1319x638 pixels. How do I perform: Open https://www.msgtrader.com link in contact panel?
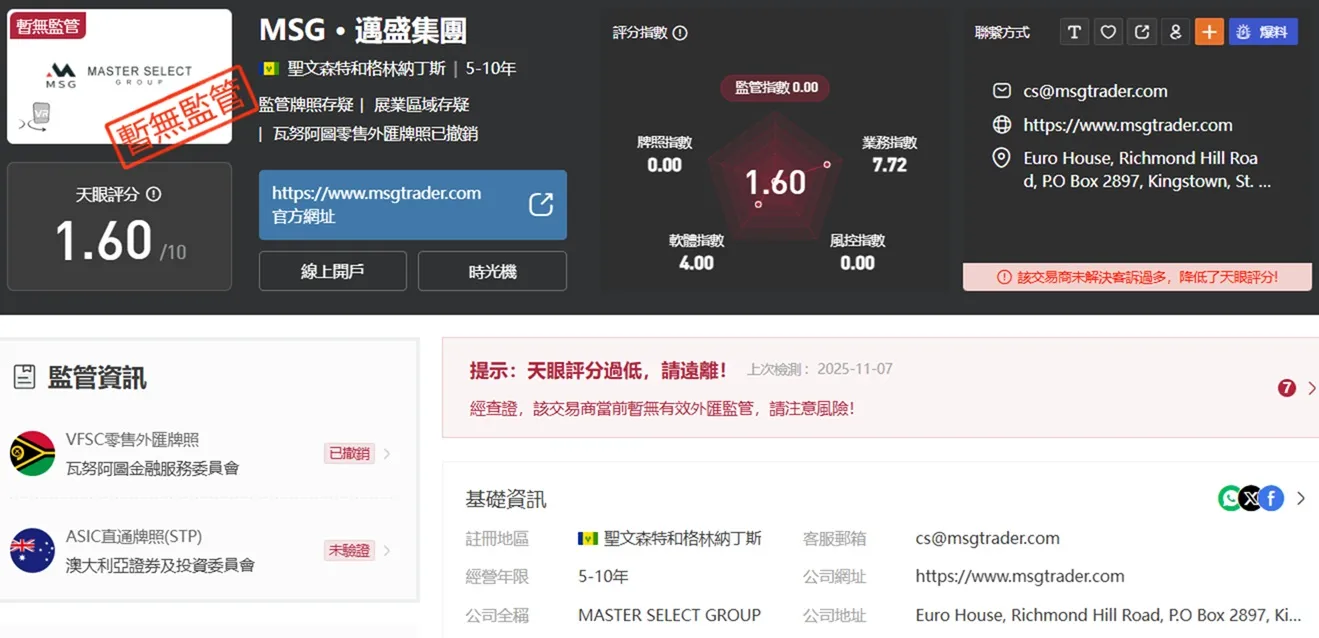coord(1127,125)
